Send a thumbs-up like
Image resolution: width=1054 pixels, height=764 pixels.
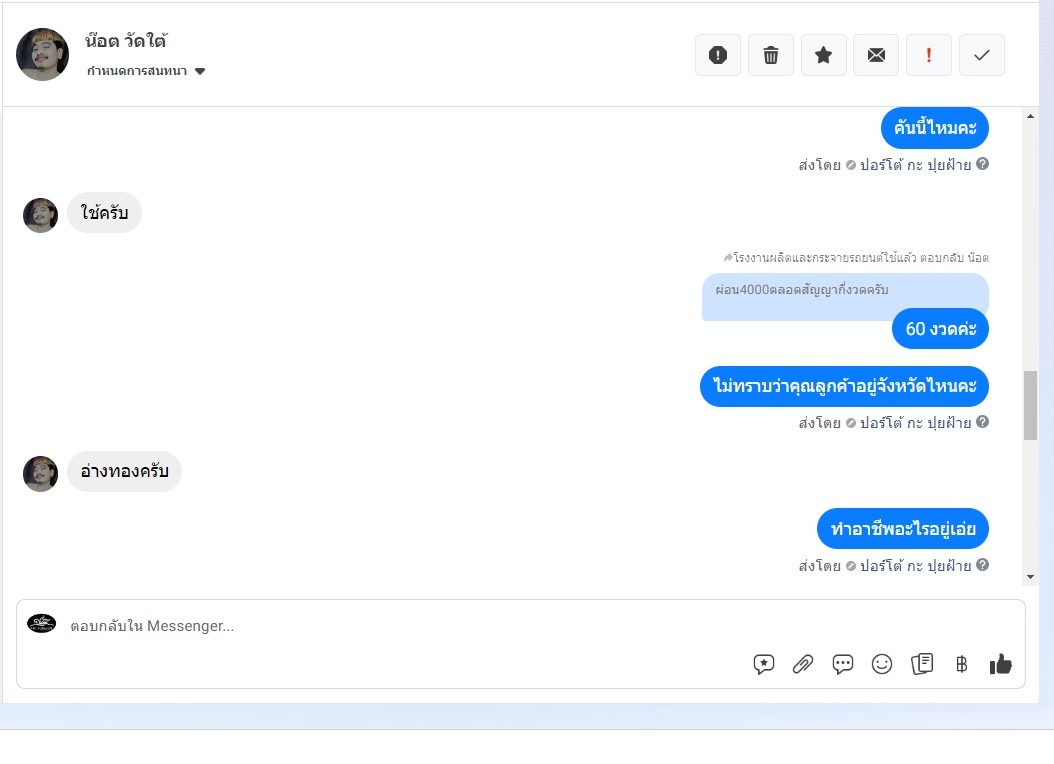click(1000, 664)
